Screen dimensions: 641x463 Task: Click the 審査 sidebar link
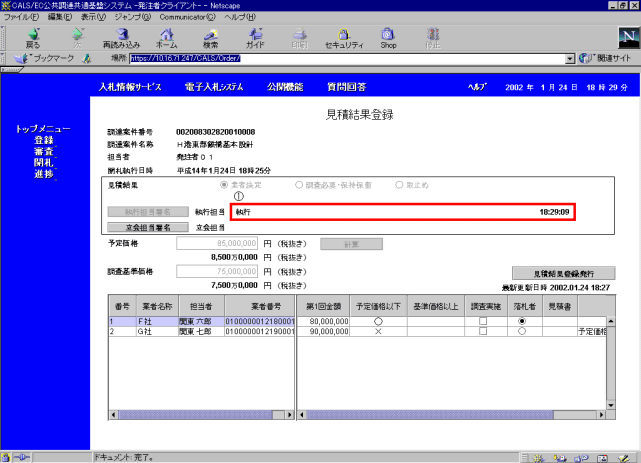(44, 152)
